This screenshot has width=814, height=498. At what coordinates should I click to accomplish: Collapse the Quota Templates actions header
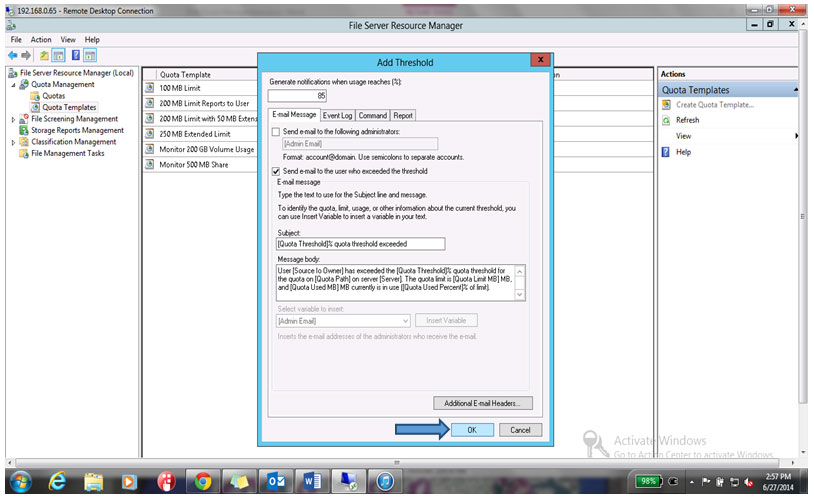pos(795,90)
